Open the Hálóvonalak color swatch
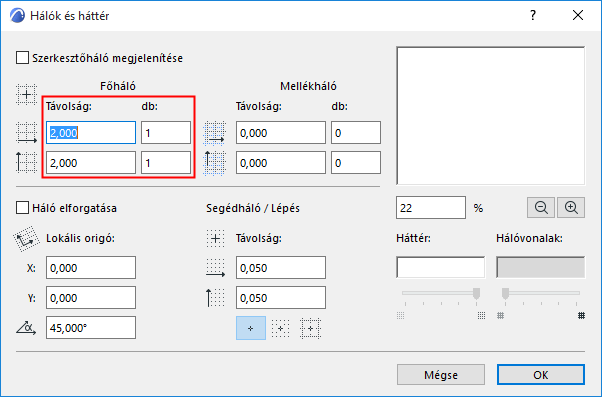The height and width of the screenshot is (397, 602). [541, 267]
